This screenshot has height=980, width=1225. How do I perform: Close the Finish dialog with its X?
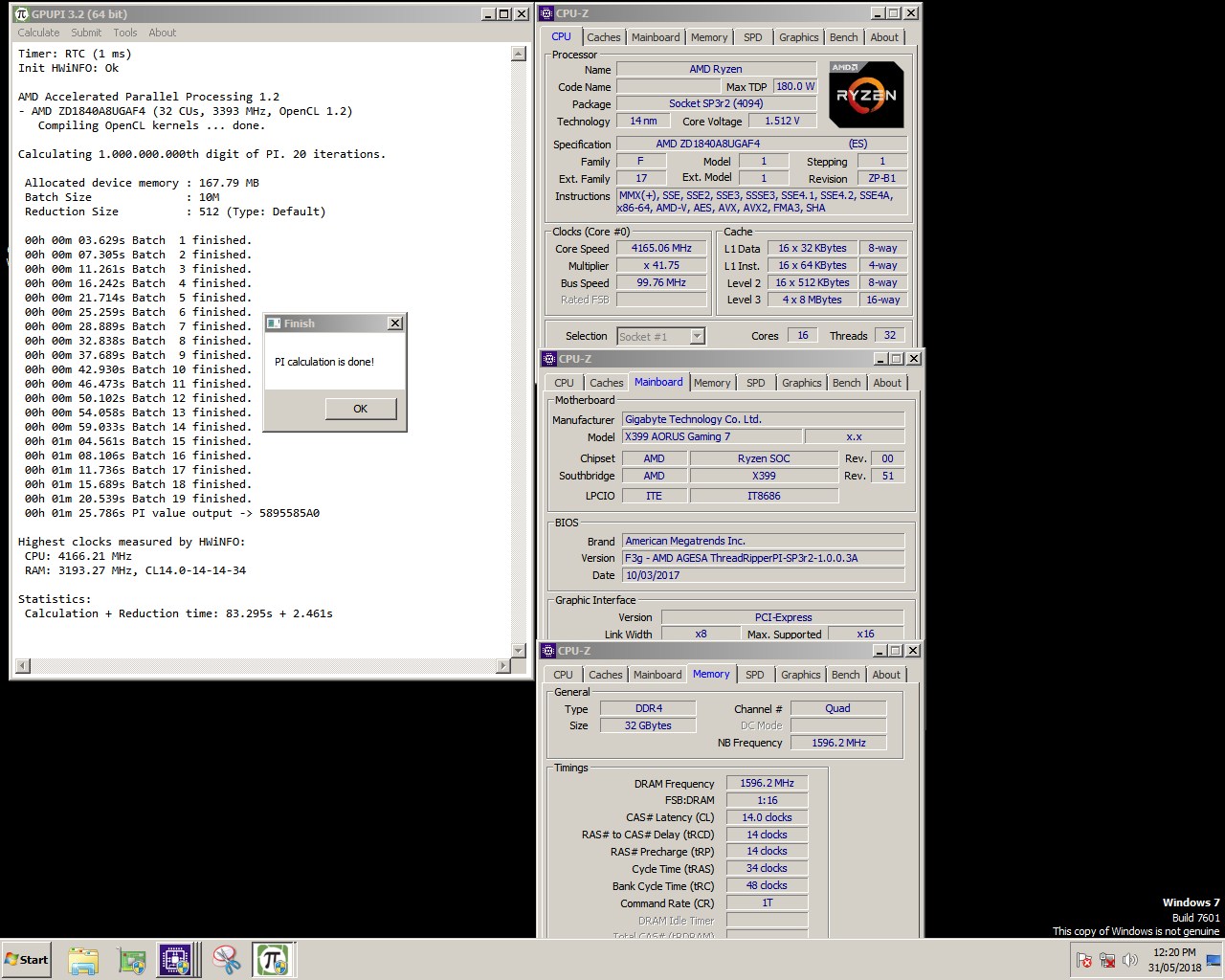tap(394, 323)
